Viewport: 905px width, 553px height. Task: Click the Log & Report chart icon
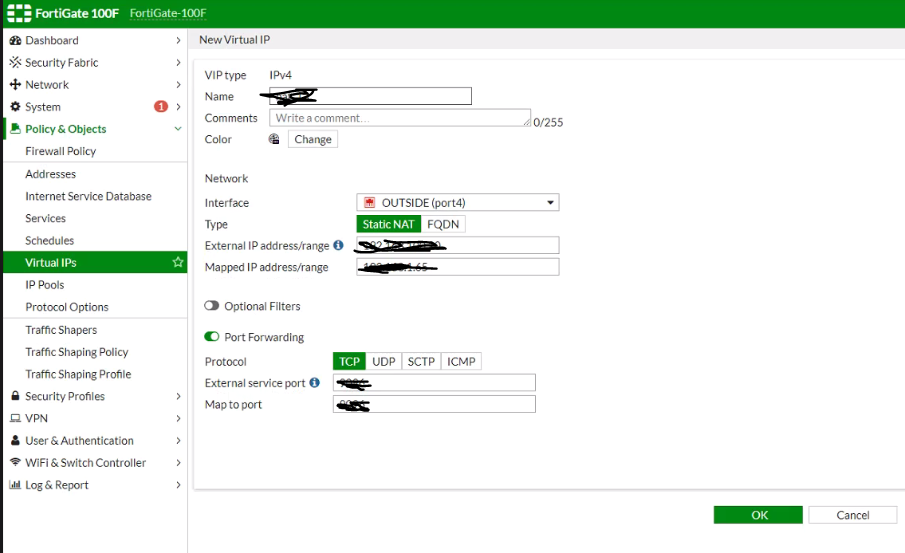tap(15, 485)
